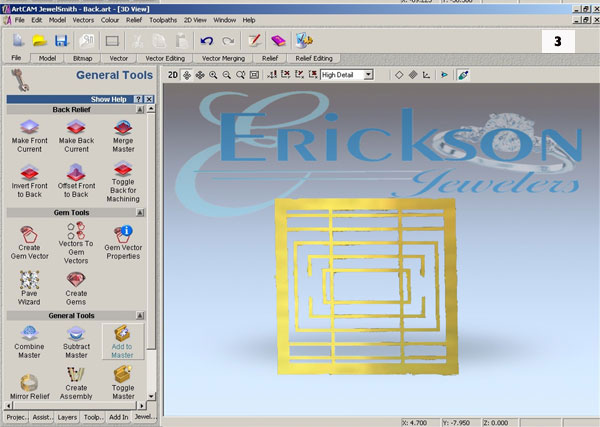
Task: Zoom in on the 3D view
Action: (213, 75)
